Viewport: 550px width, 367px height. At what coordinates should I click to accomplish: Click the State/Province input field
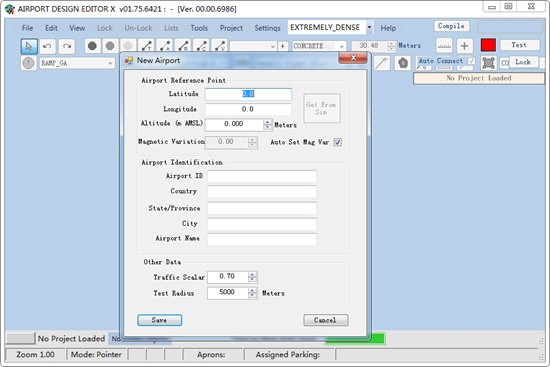[262, 208]
